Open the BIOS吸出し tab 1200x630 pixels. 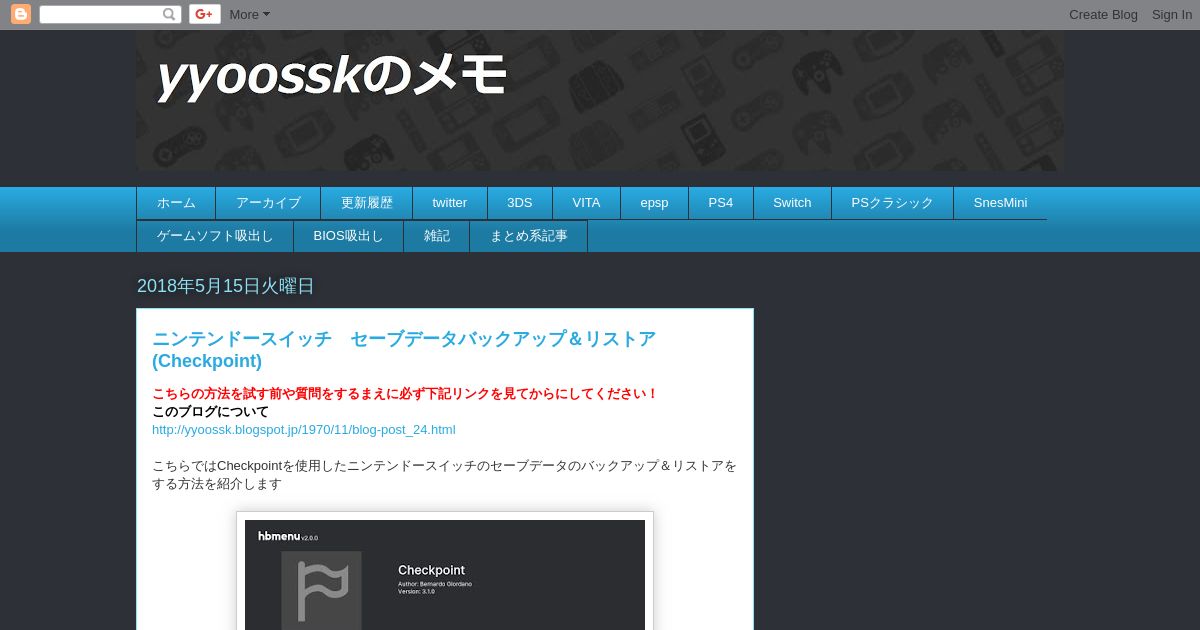click(x=349, y=236)
